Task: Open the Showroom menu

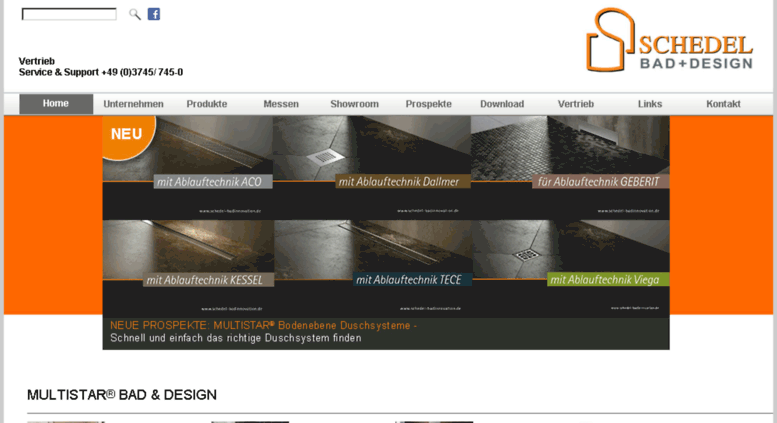Action: tap(354, 104)
